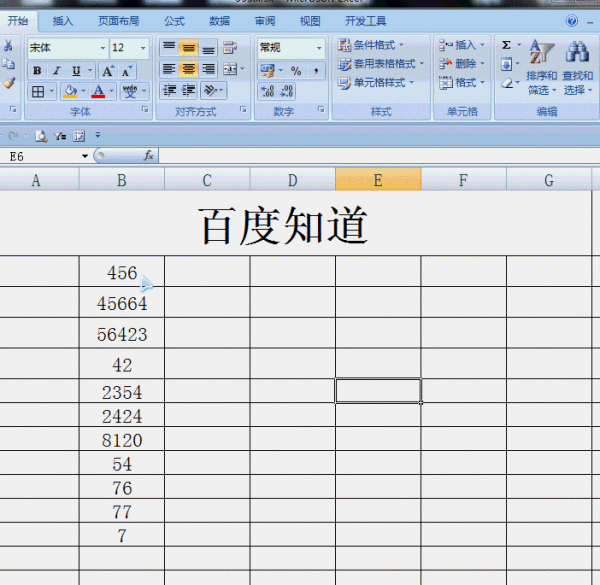The image size is (600, 585).
Task: Click the Insert Function fx button
Action: (148, 155)
